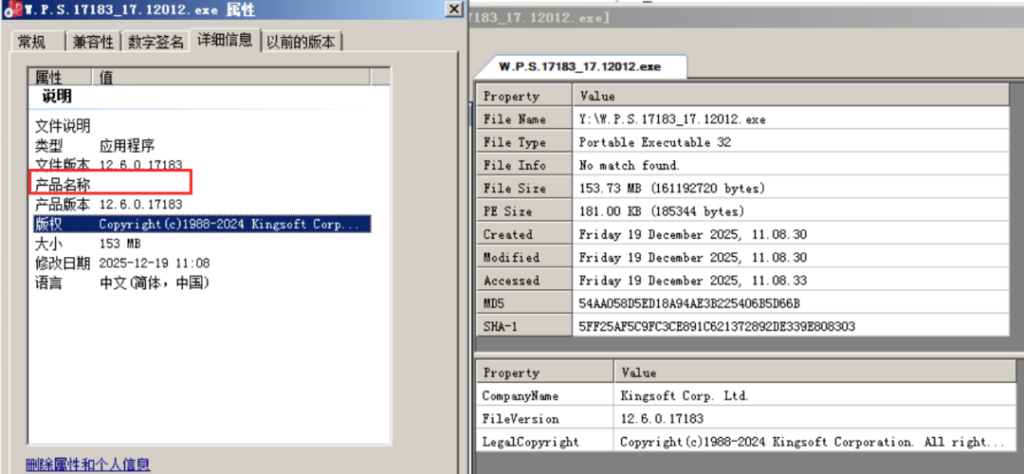Switch to the 常规 tab
Screen dimensions: 1024x474
pyautogui.click(x=32, y=41)
